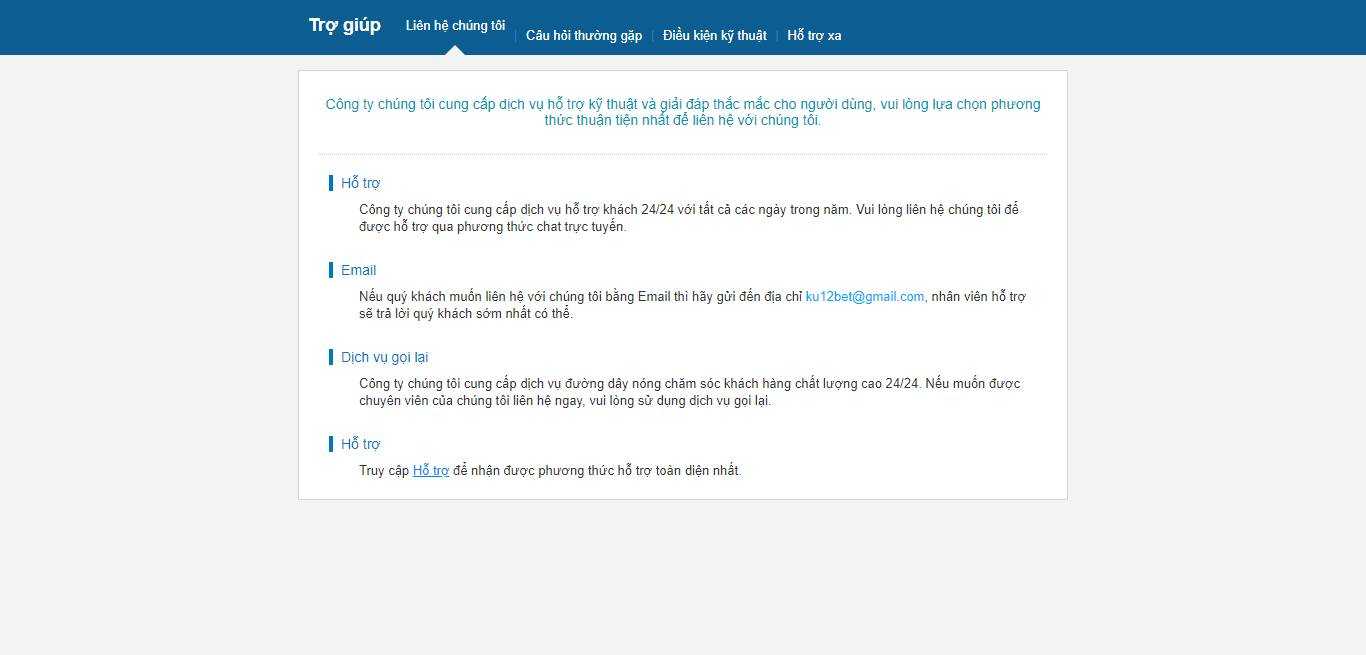This screenshot has height=655, width=1366.
Task: Click the Dịch vụ gọi lại heading
Action: [384, 357]
